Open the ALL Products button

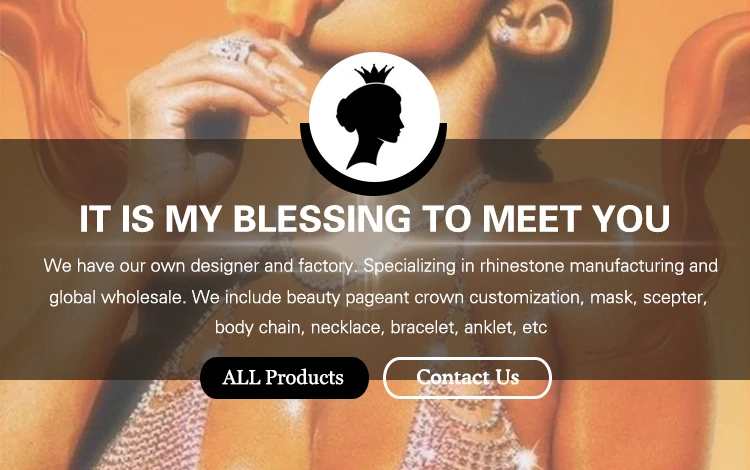[284, 378]
